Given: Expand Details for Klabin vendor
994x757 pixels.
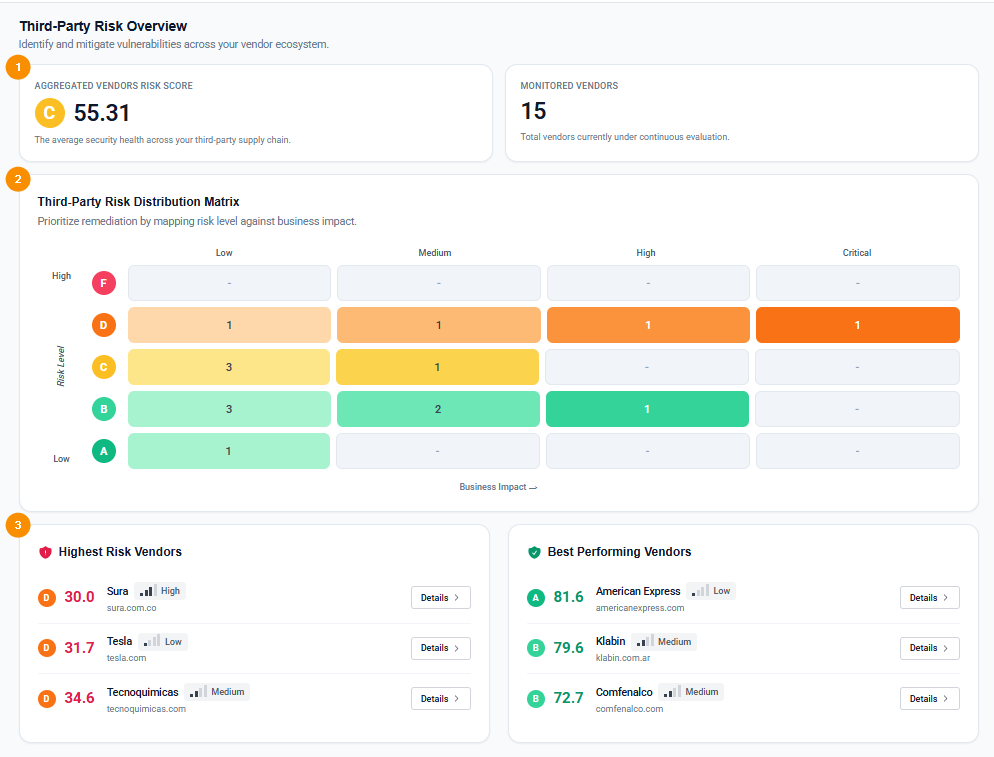Looking at the screenshot, I should tap(929, 648).
